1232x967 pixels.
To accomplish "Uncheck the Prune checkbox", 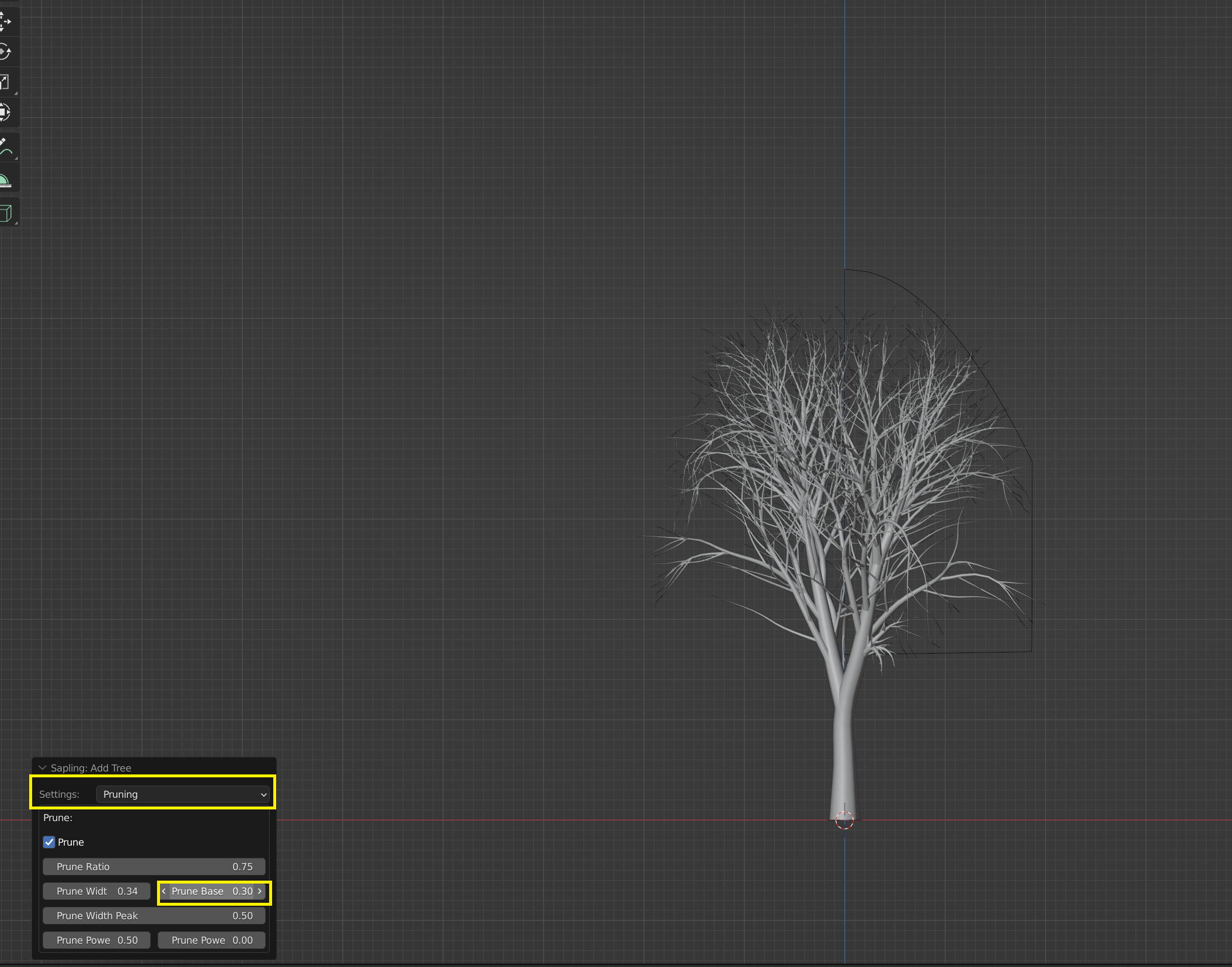I will [49, 842].
